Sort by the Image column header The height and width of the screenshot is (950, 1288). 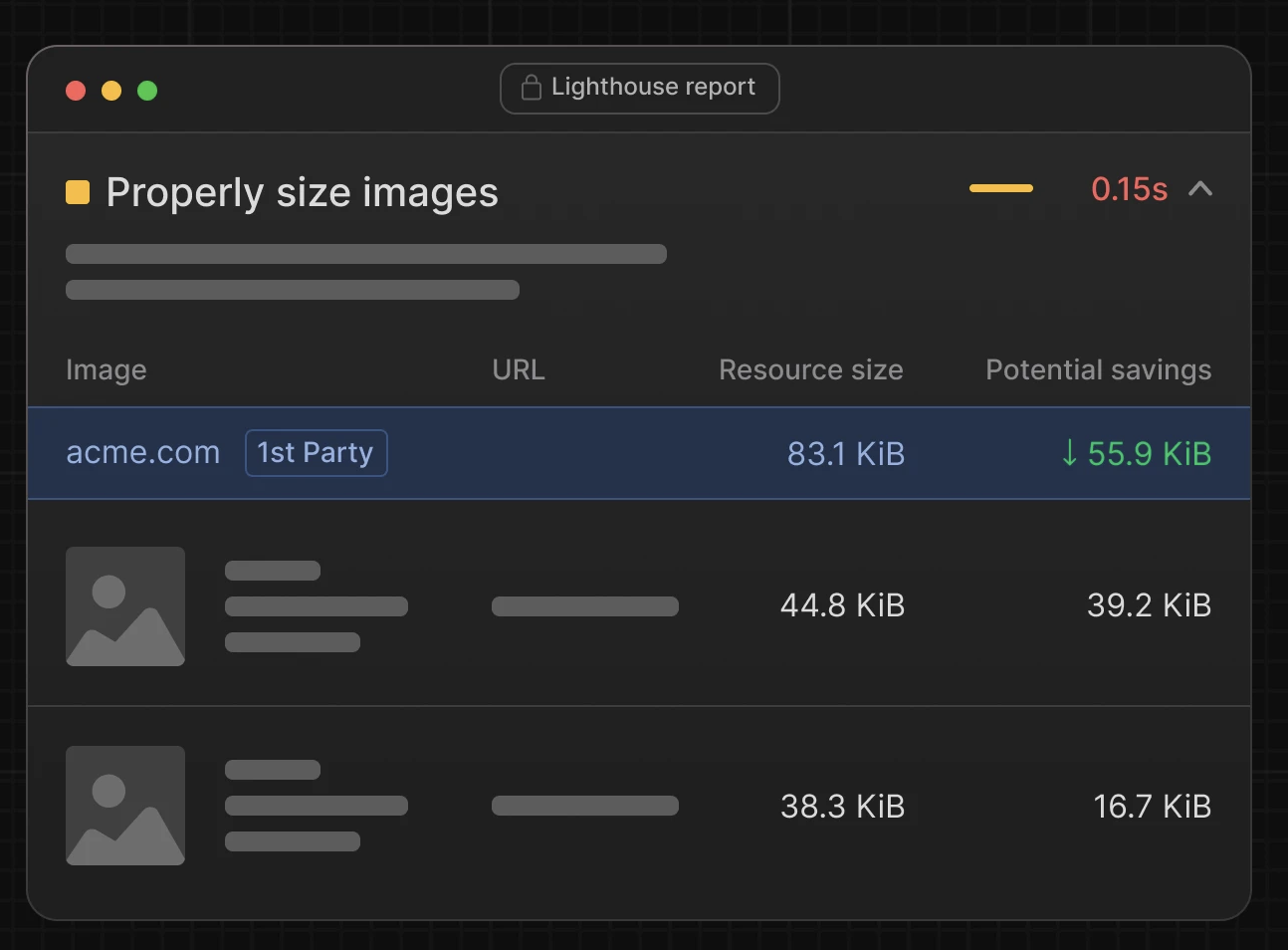click(106, 369)
